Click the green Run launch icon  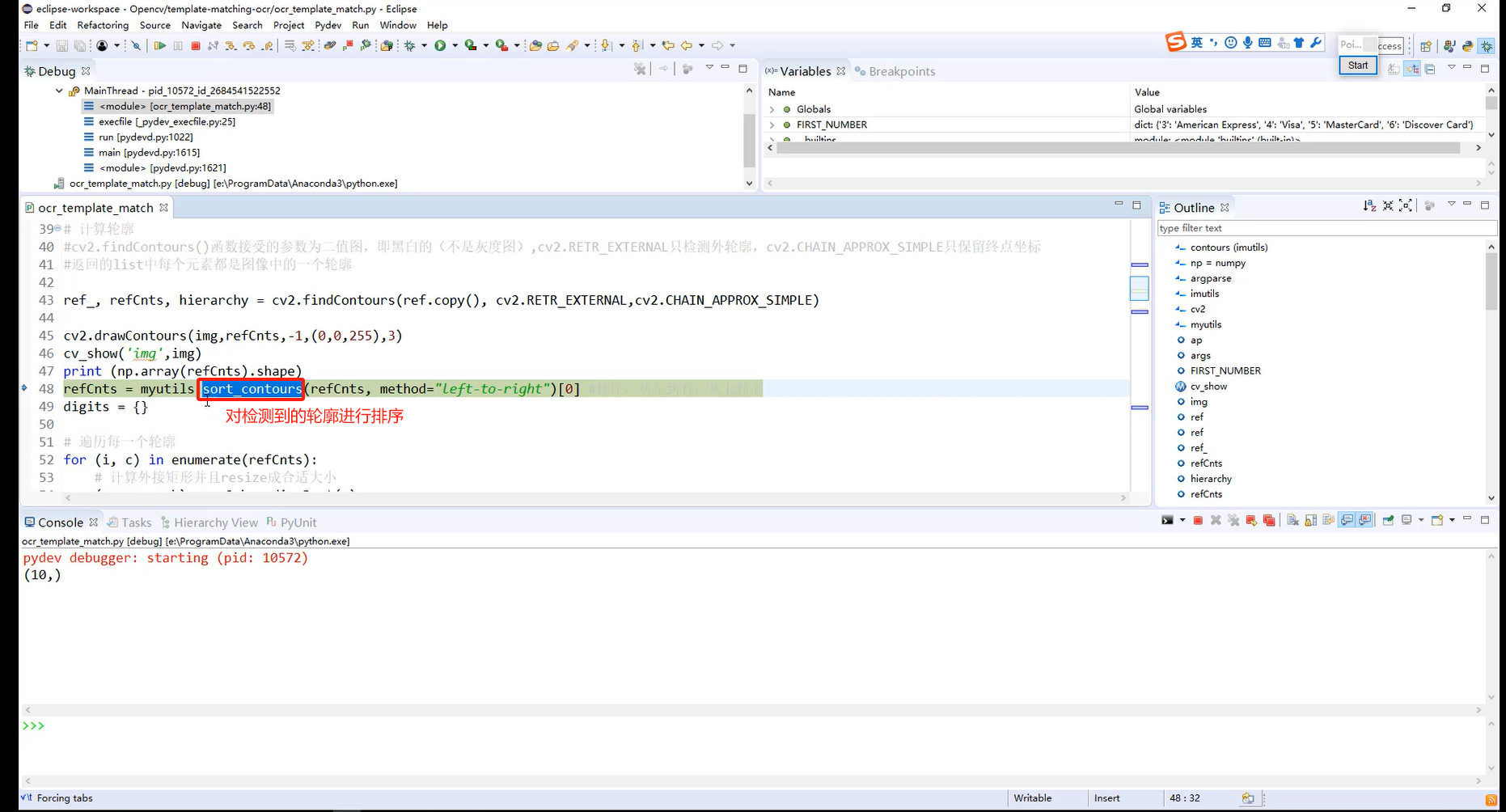tap(440, 45)
